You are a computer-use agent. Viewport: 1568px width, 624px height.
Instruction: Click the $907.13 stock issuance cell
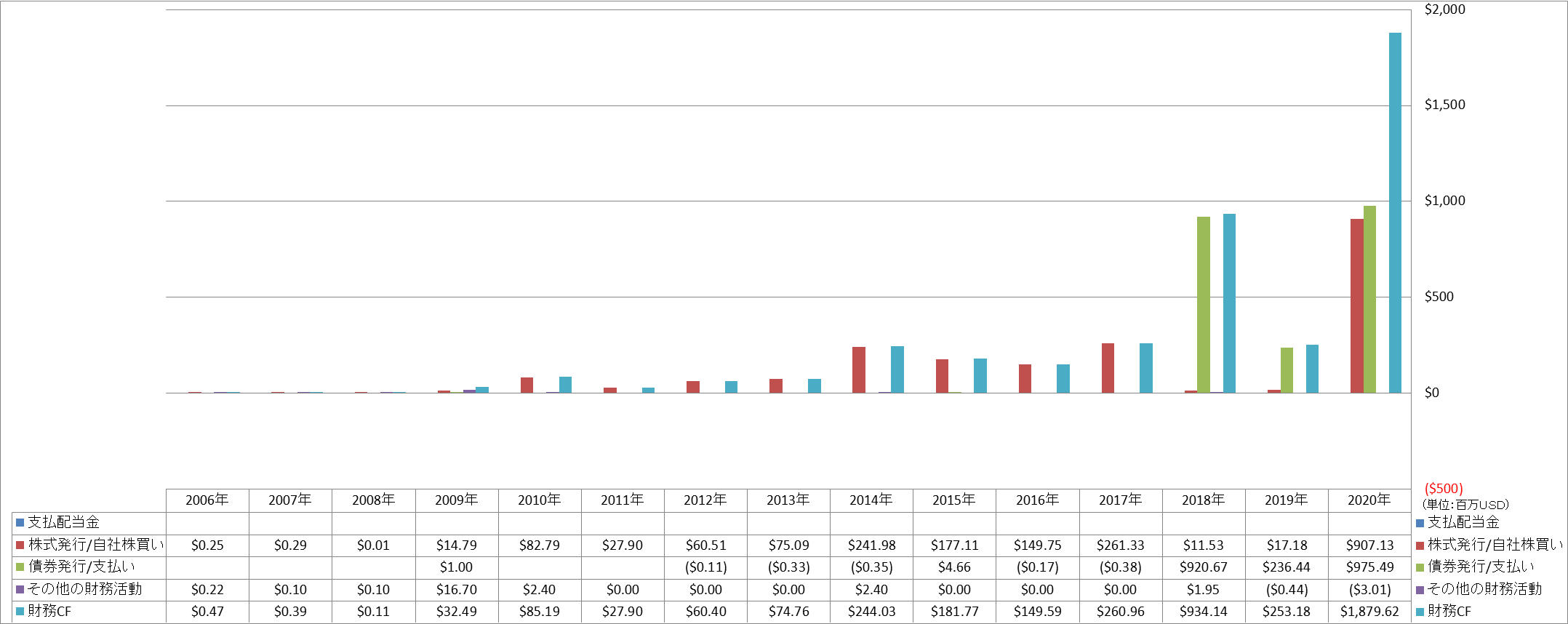pos(1369,545)
